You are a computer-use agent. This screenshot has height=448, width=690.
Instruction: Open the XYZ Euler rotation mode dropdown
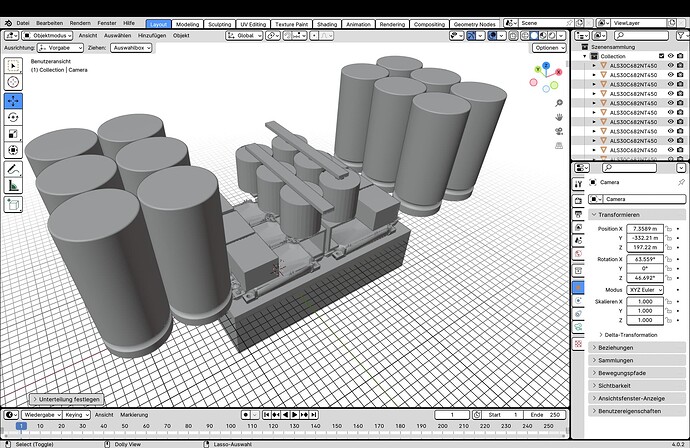coord(645,290)
